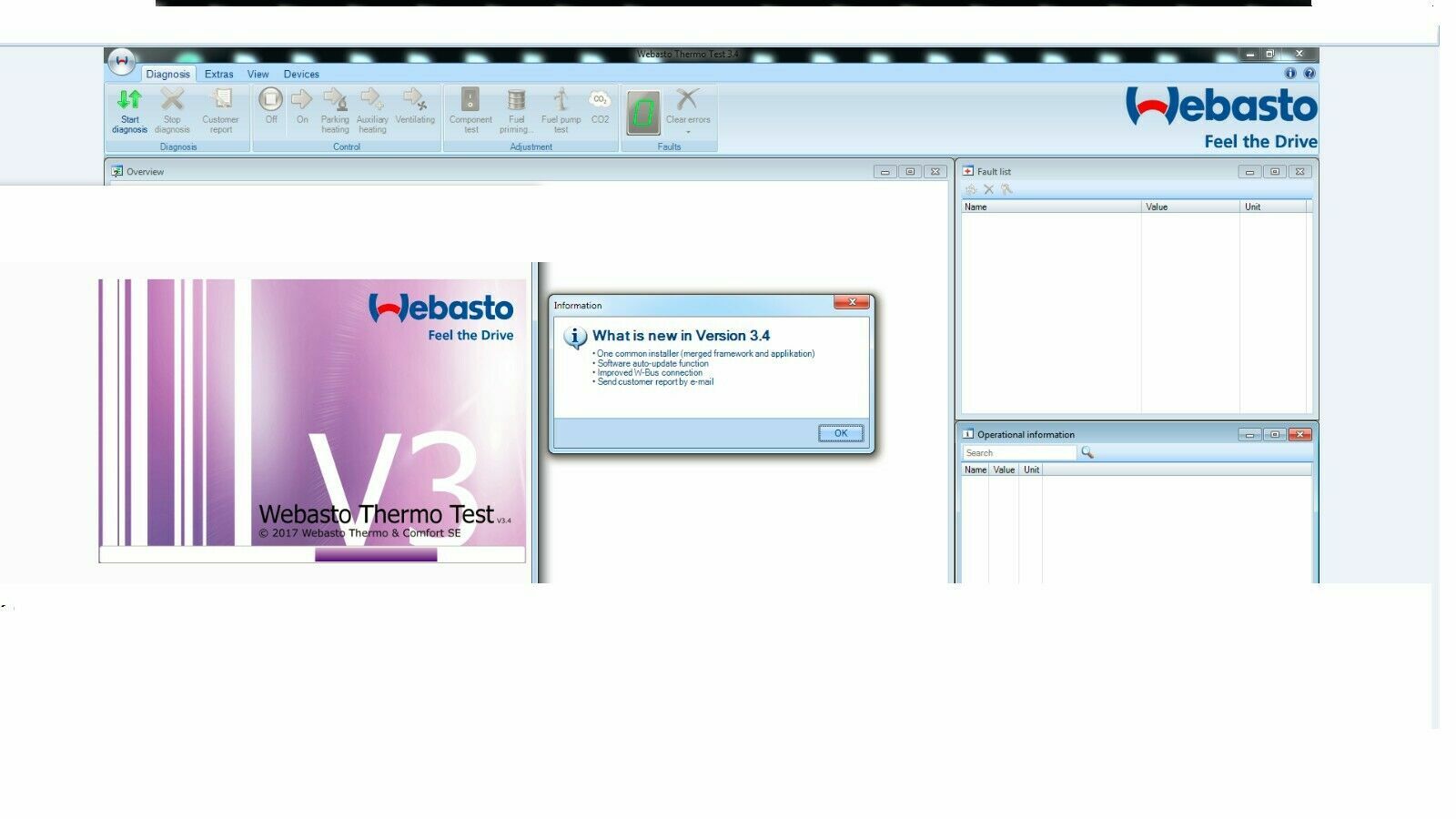Image resolution: width=1456 pixels, height=819 pixels.
Task: Close the Fault list panel
Action: [x=1300, y=172]
